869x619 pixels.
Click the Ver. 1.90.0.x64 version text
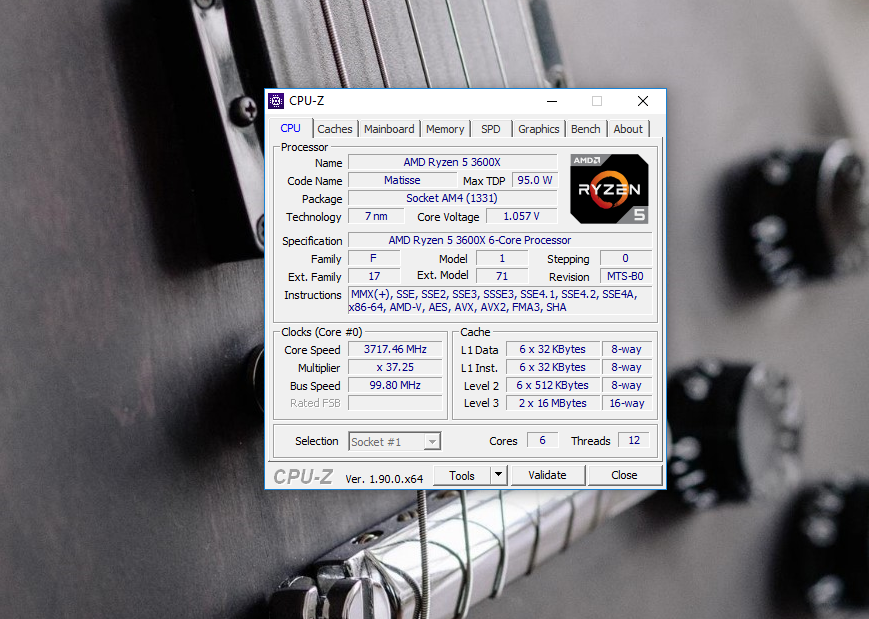pos(384,479)
